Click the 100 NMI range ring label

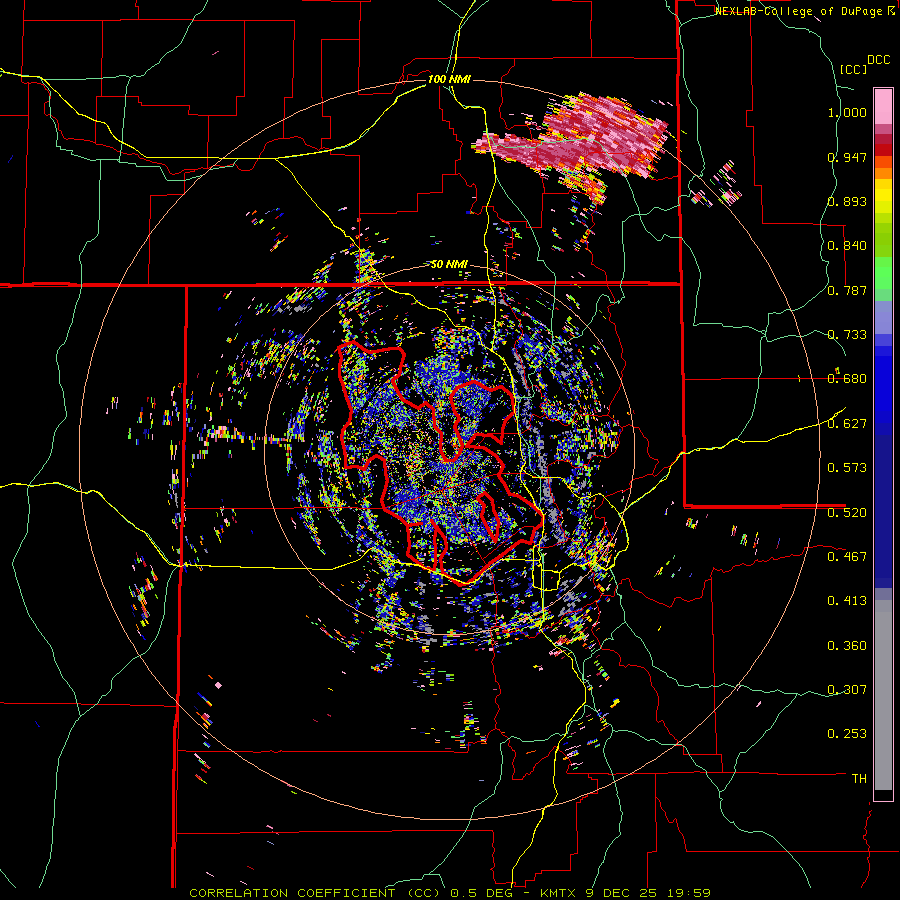[x=449, y=79]
